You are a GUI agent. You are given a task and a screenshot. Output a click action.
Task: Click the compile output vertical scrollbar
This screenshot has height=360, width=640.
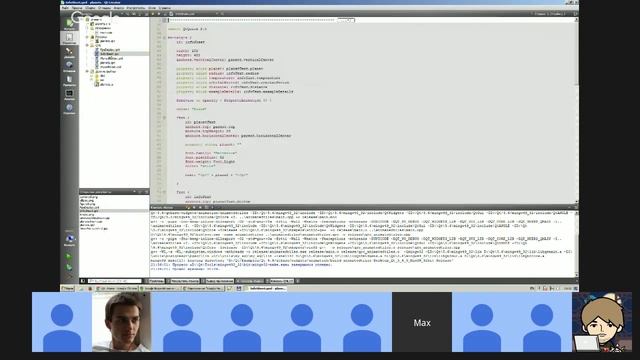pos(576,243)
